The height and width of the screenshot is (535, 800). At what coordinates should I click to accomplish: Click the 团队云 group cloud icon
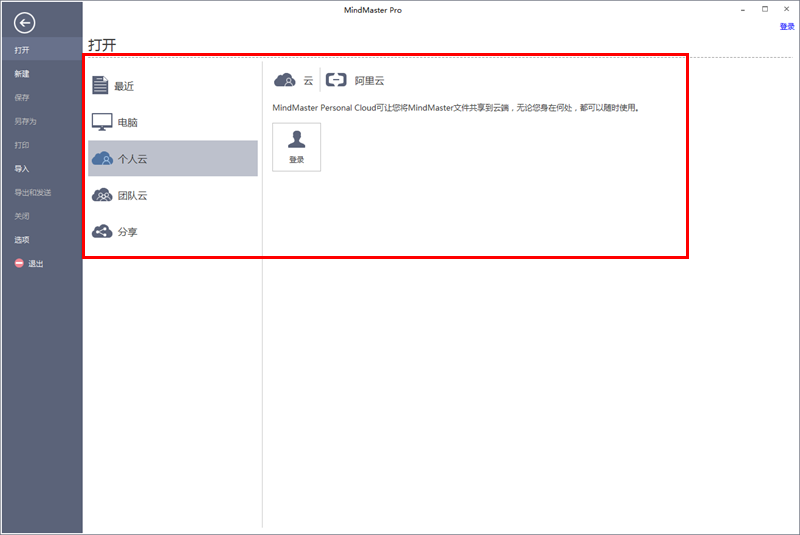102,195
